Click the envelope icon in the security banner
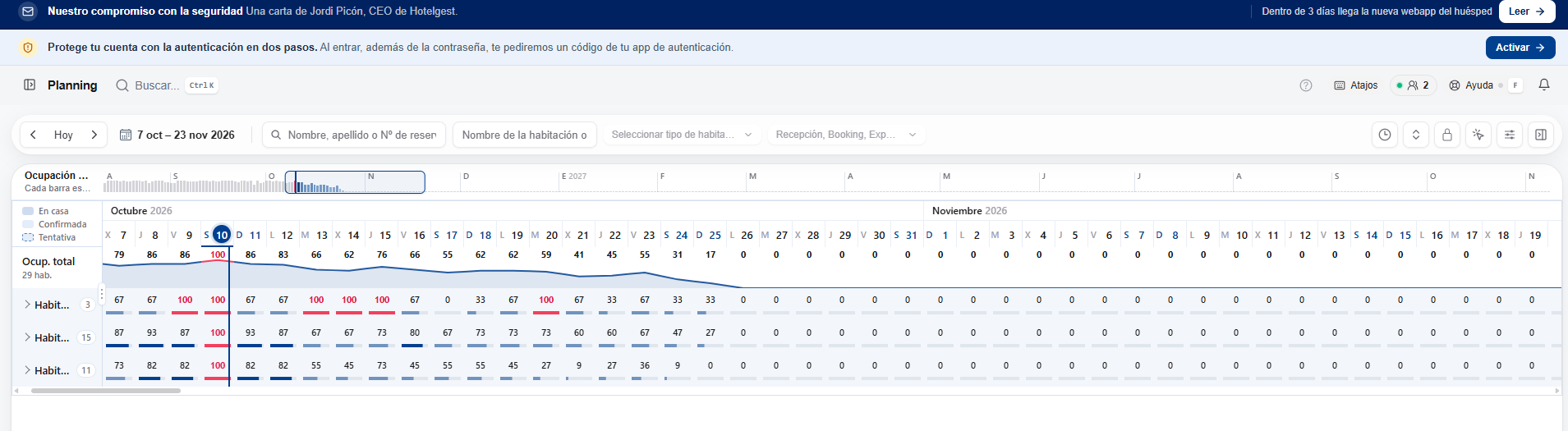The image size is (1568, 431). click(x=28, y=11)
